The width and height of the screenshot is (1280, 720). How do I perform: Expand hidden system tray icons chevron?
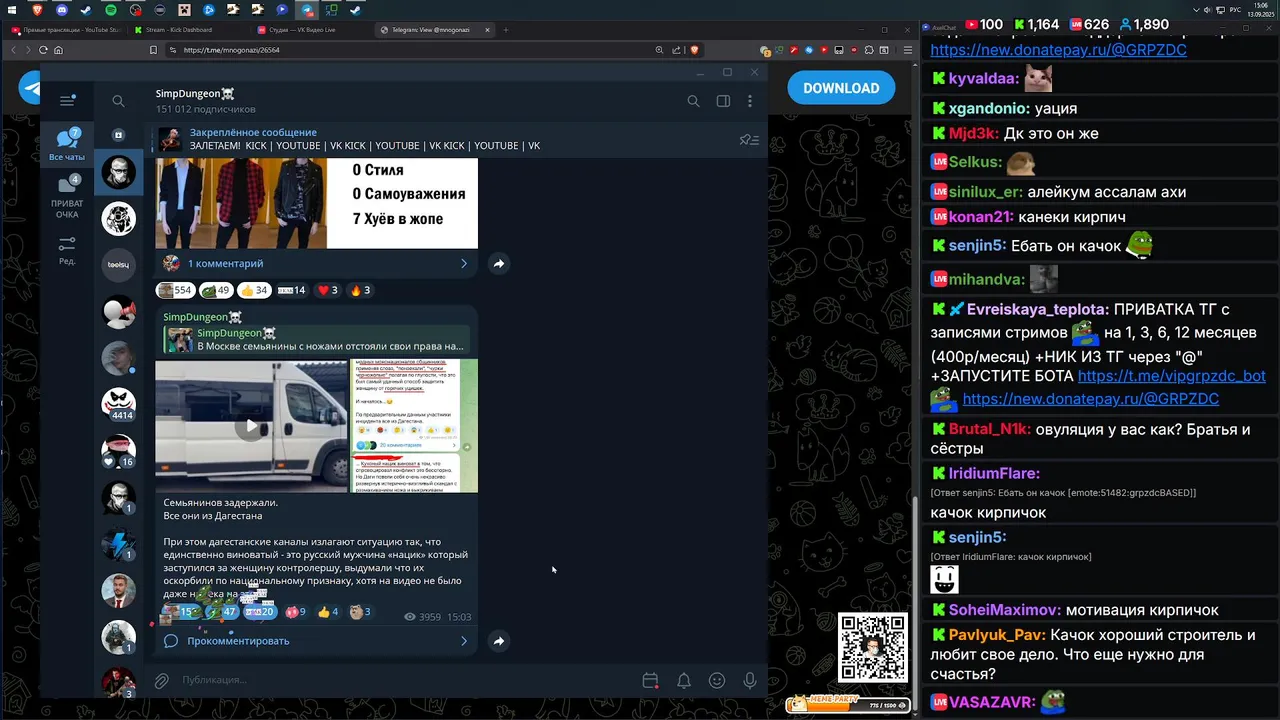pyautogui.click(x=1197, y=10)
